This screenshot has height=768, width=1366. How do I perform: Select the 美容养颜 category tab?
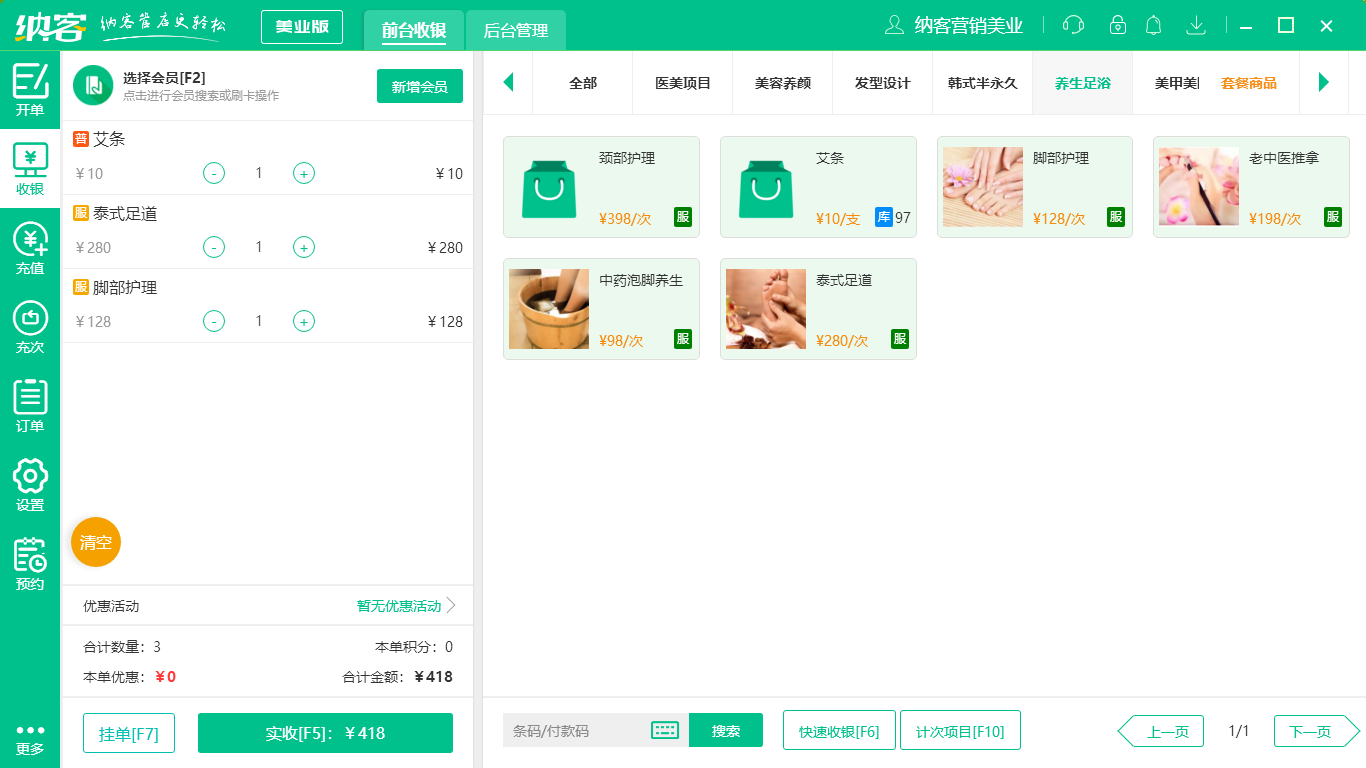783,83
